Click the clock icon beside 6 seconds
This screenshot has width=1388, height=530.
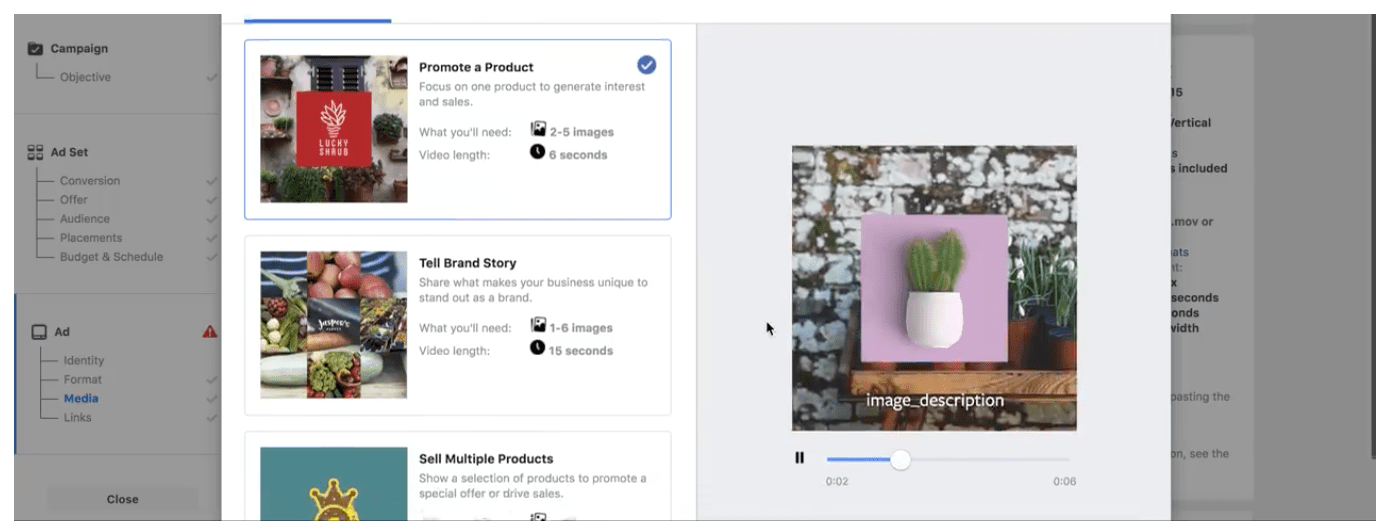click(538, 153)
